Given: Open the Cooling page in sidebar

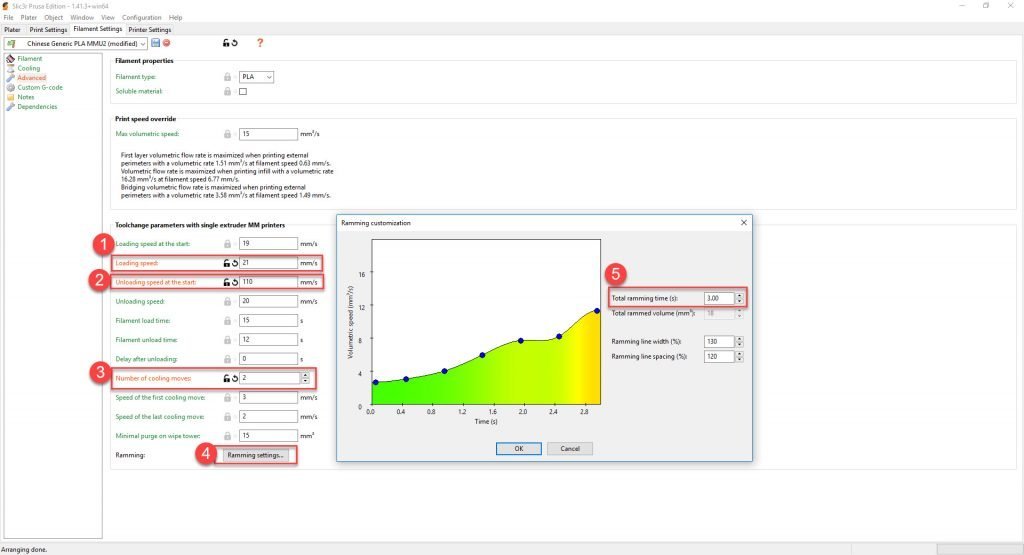Looking at the screenshot, I should coord(29,68).
